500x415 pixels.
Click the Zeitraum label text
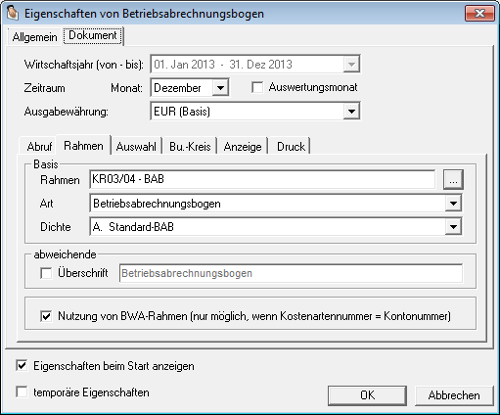pos(44,88)
